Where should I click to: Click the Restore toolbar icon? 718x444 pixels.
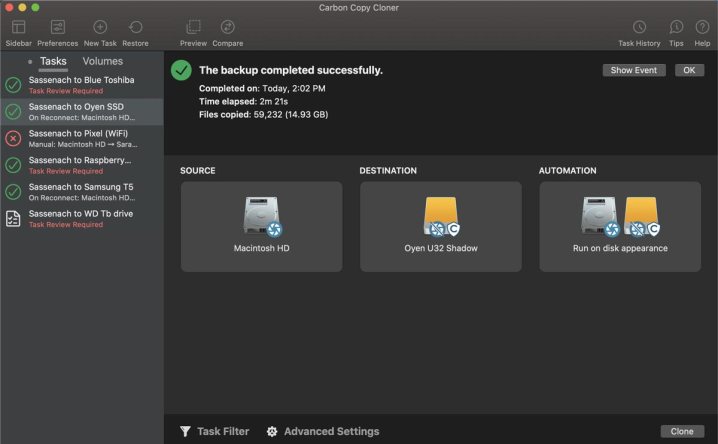[135, 28]
